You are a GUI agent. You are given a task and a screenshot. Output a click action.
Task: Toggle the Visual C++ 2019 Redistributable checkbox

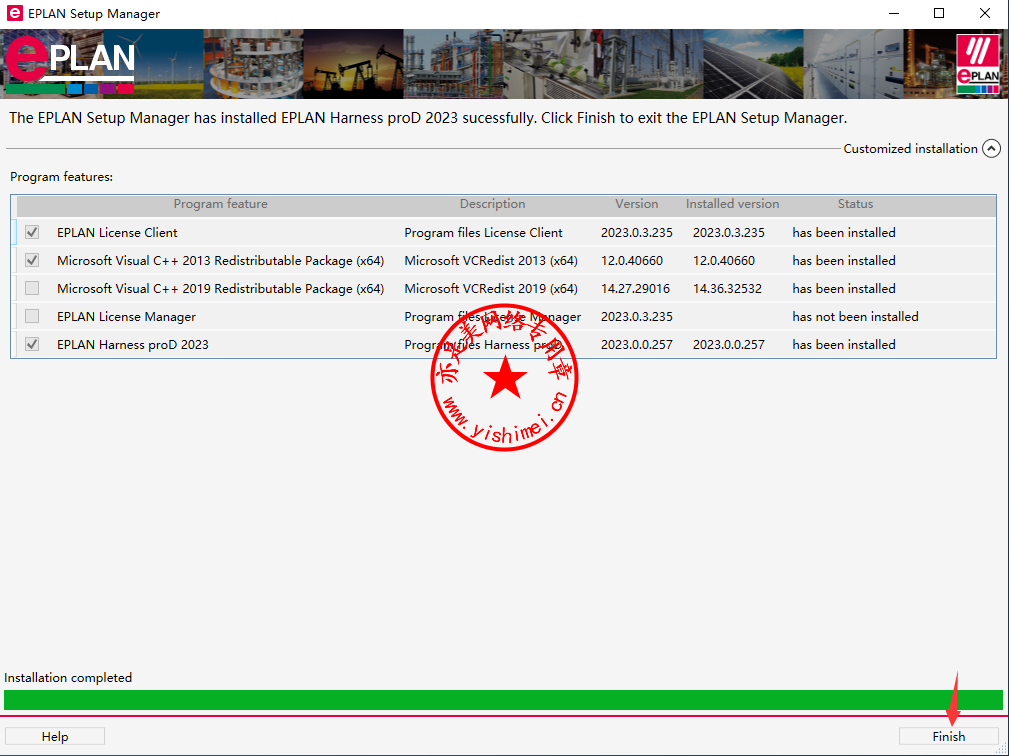click(x=32, y=288)
